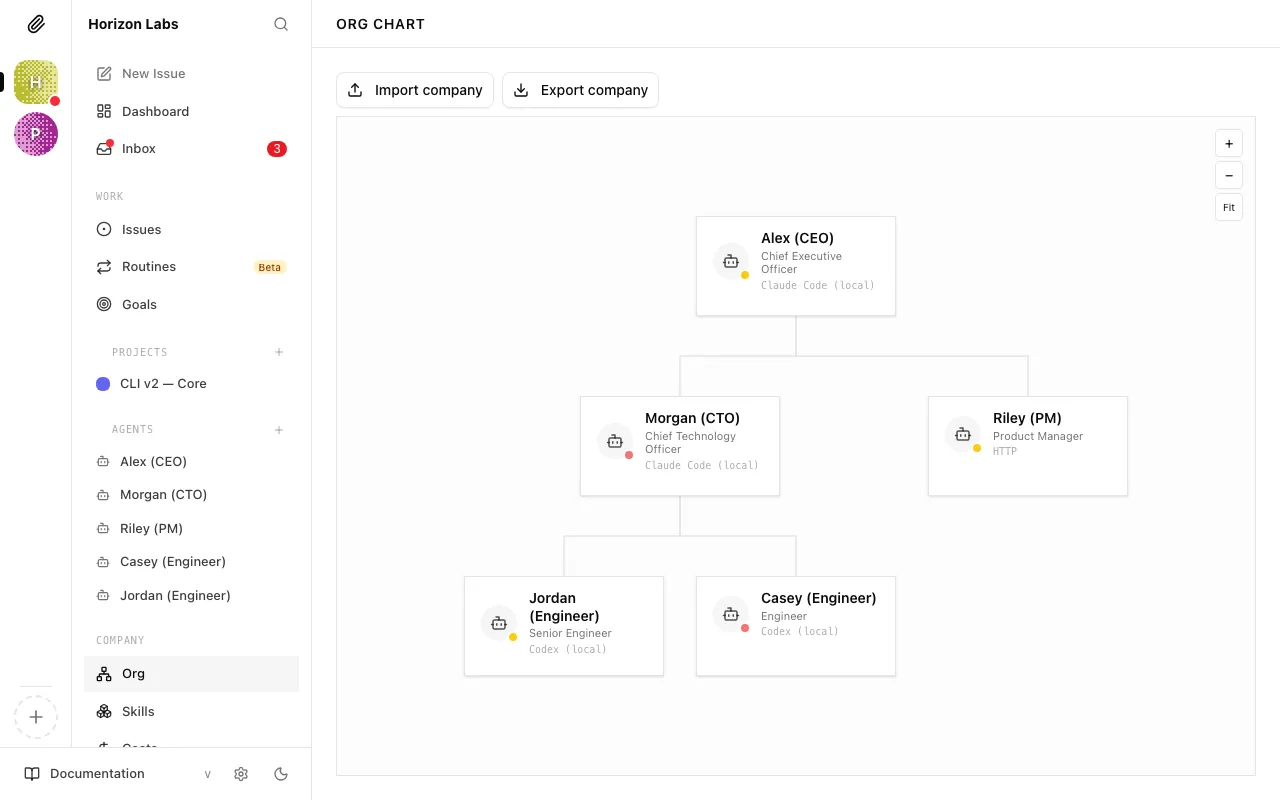1280x800 pixels.
Task: Open settings with the gear icon
Action: pos(241,774)
